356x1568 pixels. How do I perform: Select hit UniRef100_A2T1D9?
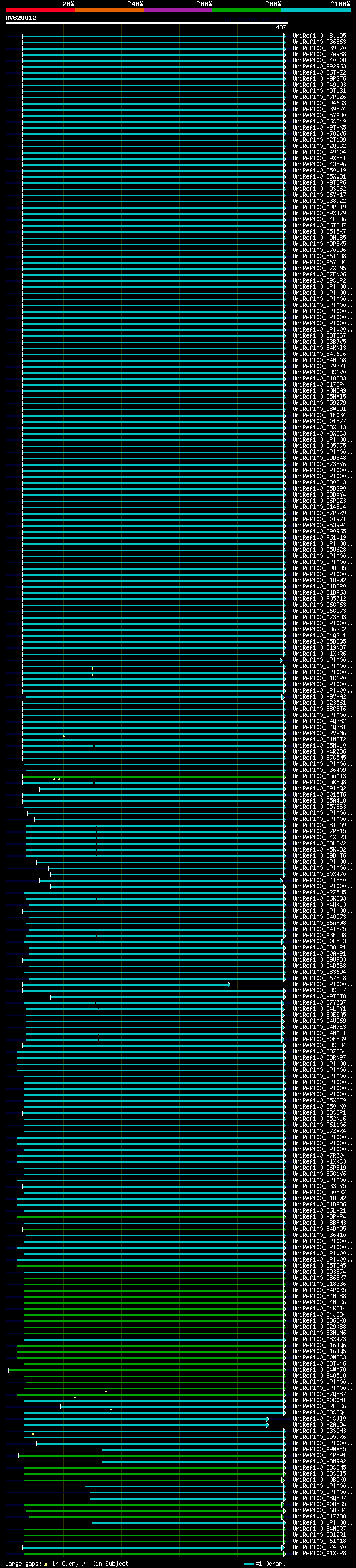319,140
